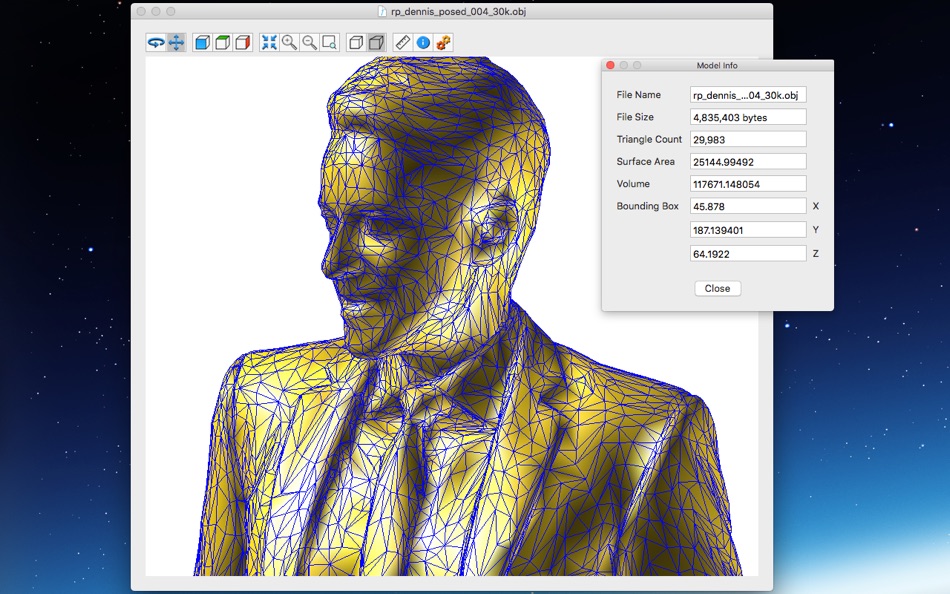This screenshot has height=594, width=950.
Task: Show model info via blue info icon
Action: coord(423,43)
